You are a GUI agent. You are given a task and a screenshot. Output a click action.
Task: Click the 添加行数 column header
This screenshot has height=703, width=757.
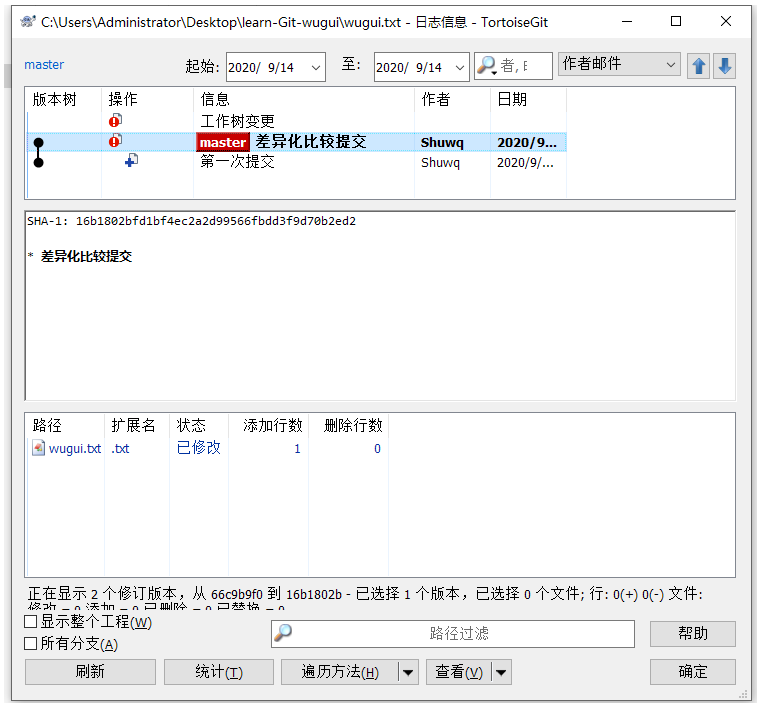268,425
